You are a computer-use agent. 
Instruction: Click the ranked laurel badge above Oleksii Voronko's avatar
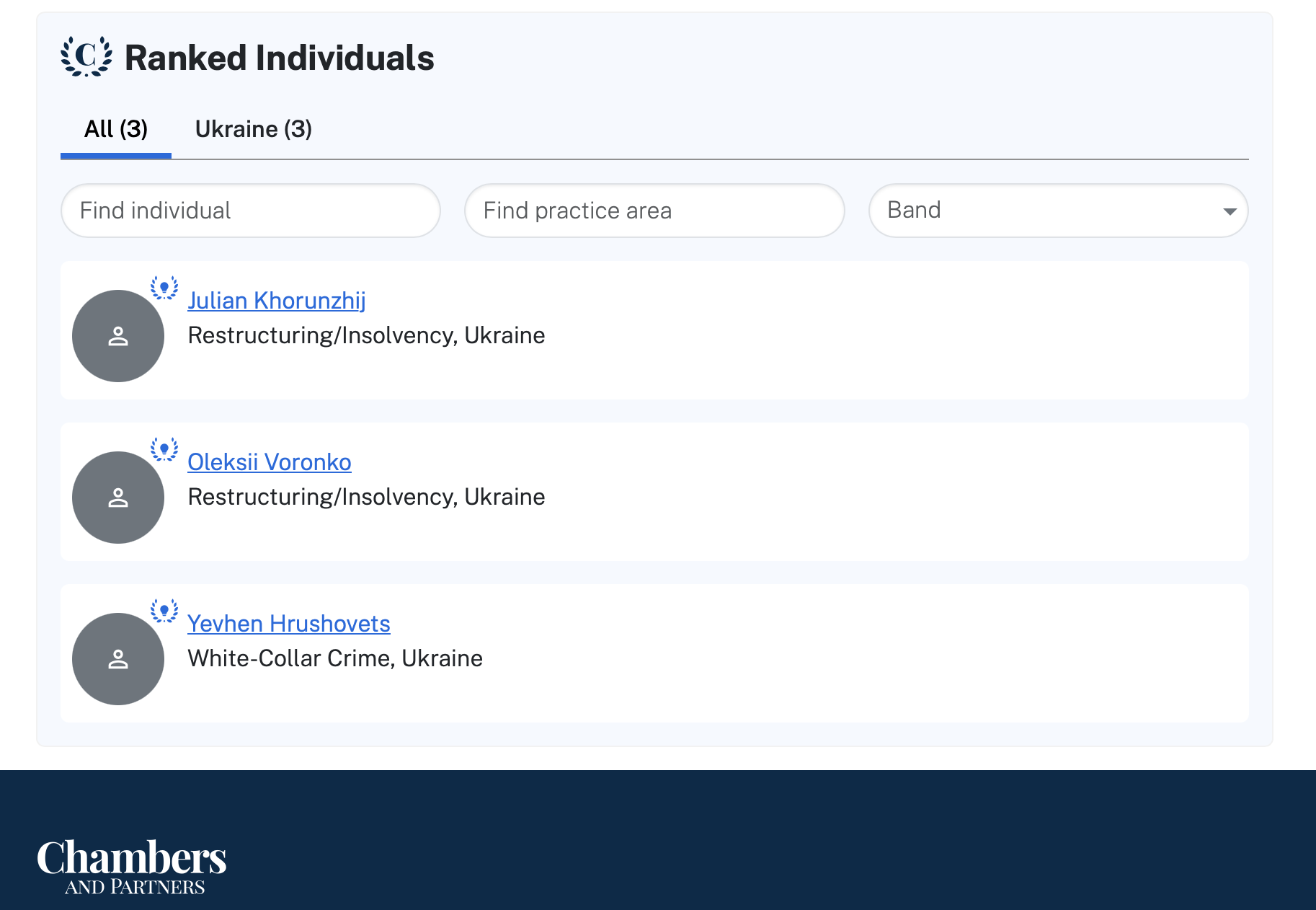tap(164, 449)
